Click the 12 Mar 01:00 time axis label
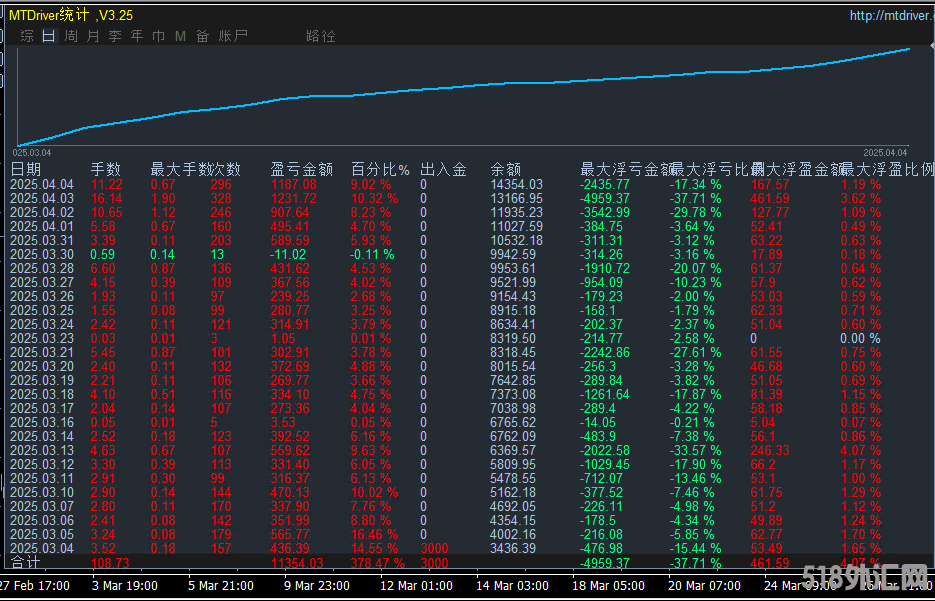Screen dimensions: 935x601 click(417, 585)
